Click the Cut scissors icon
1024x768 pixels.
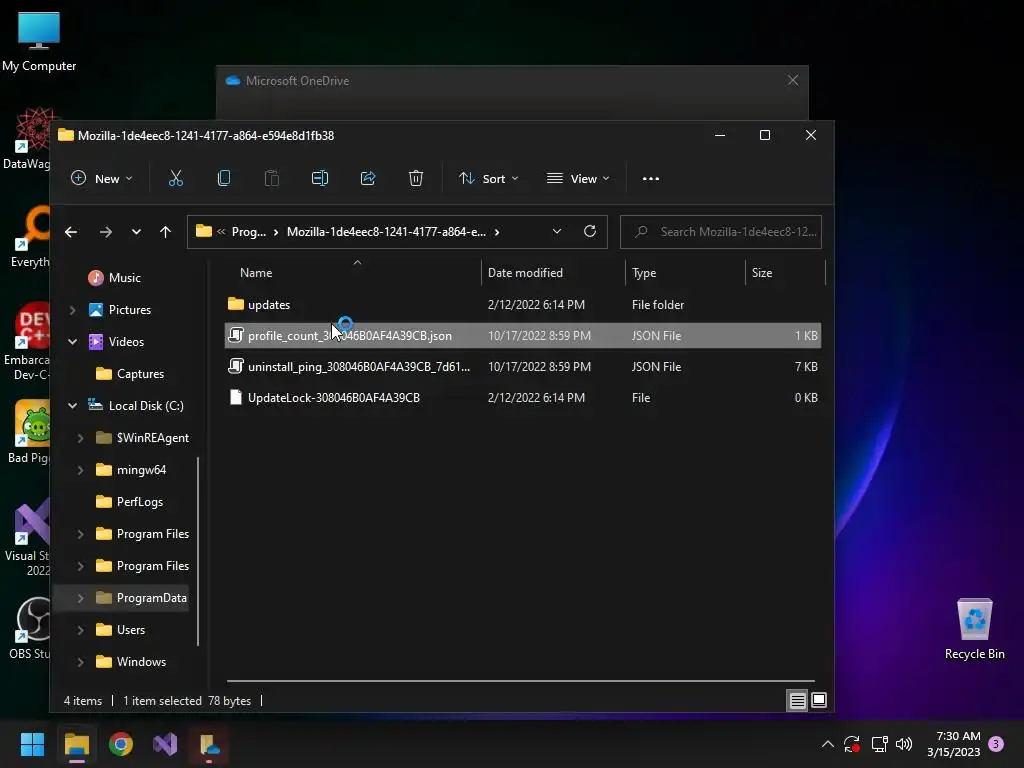pos(176,178)
